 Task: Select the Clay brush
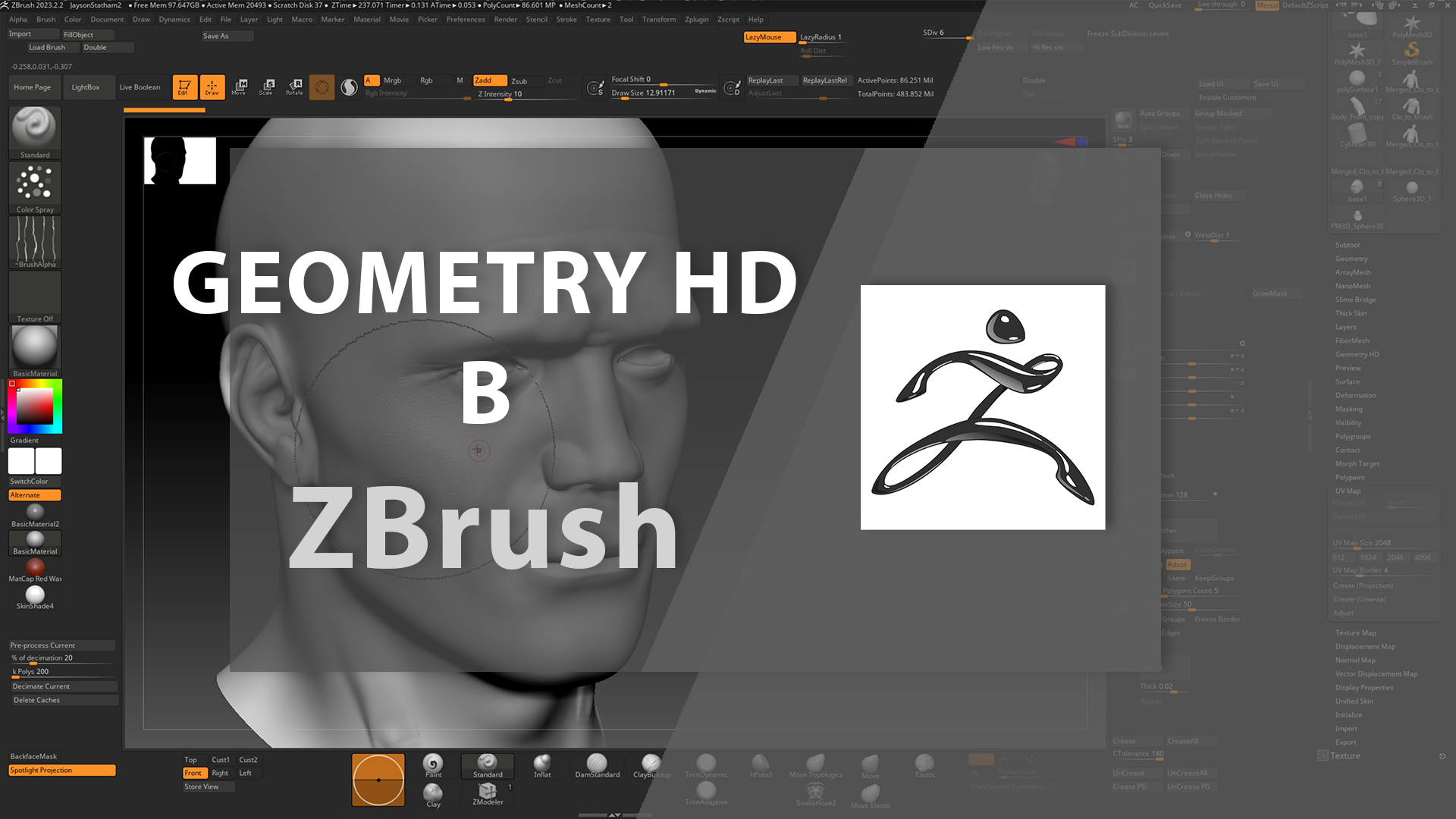(433, 795)
